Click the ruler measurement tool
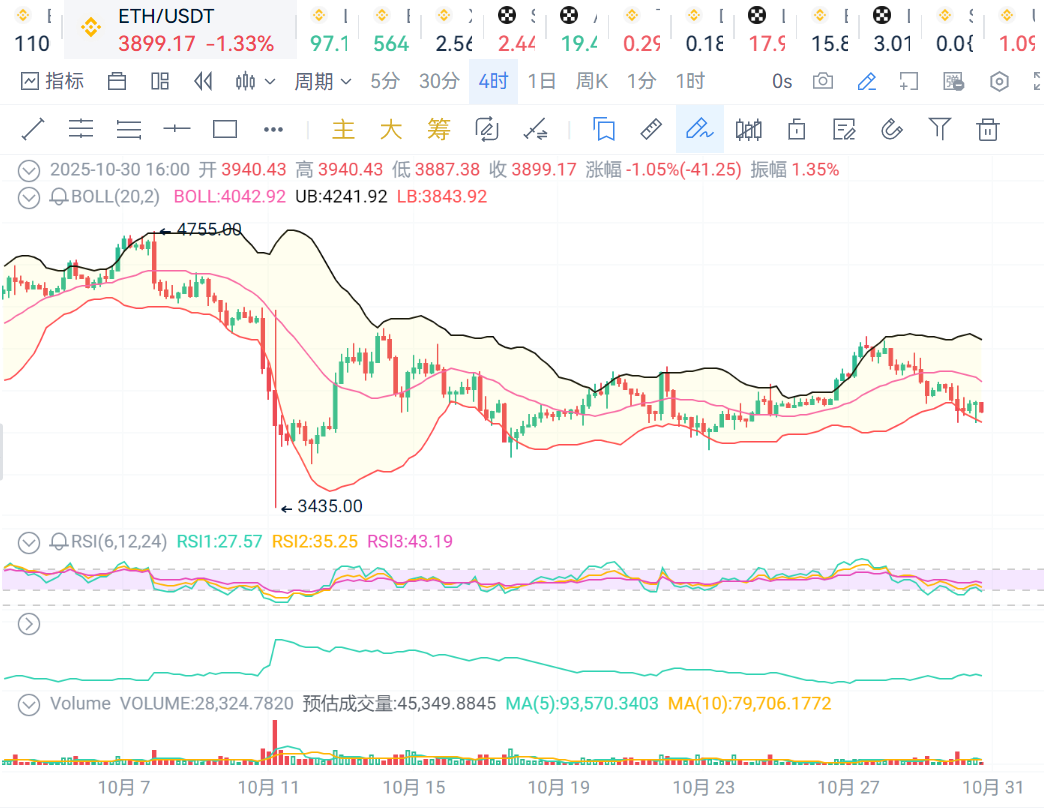 [651, 129]
